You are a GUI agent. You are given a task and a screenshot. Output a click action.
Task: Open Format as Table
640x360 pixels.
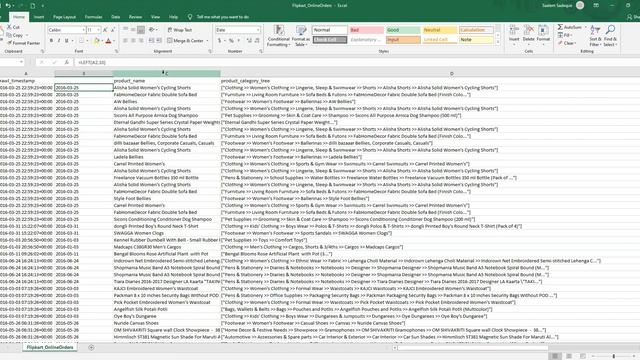(x=301, y=36)
